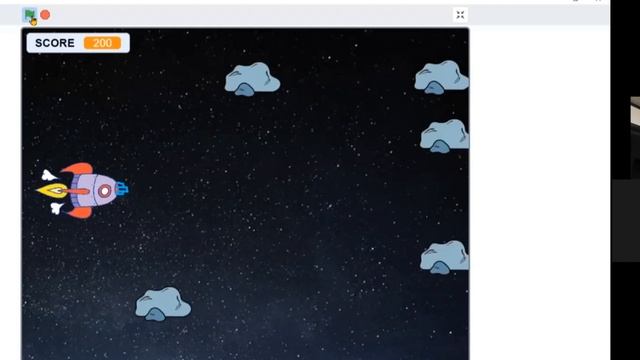The height and width of the screenshot is (360, 640).
Task: Click the SCORE variable monitor
Action: point(78,43)
